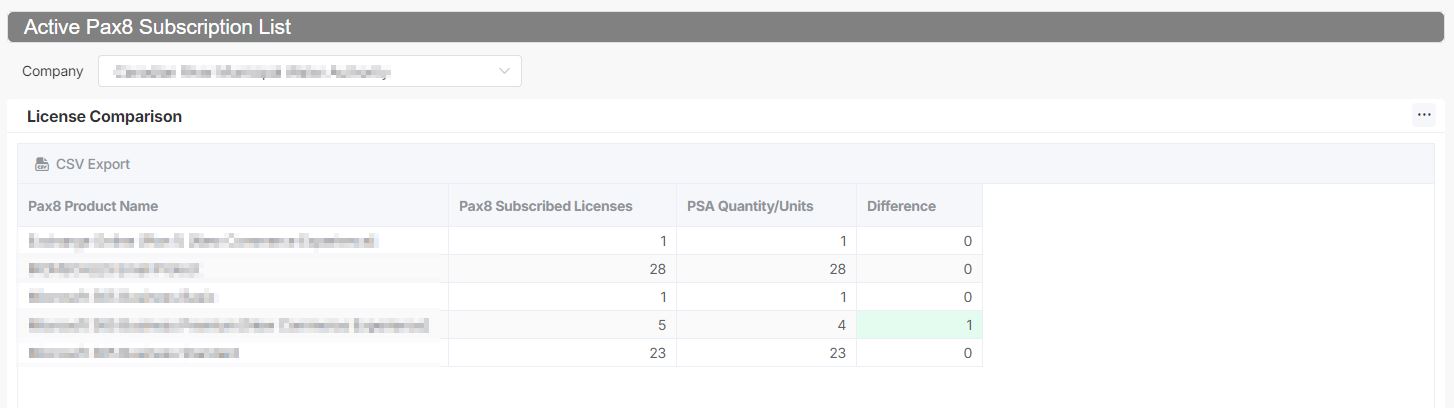The width and height of the screenshot is (1454, 408).
Task: Select the Pax8 Subscribed Licenses cell showing 5
Action: pyautogui.click(x=562, y=325)
